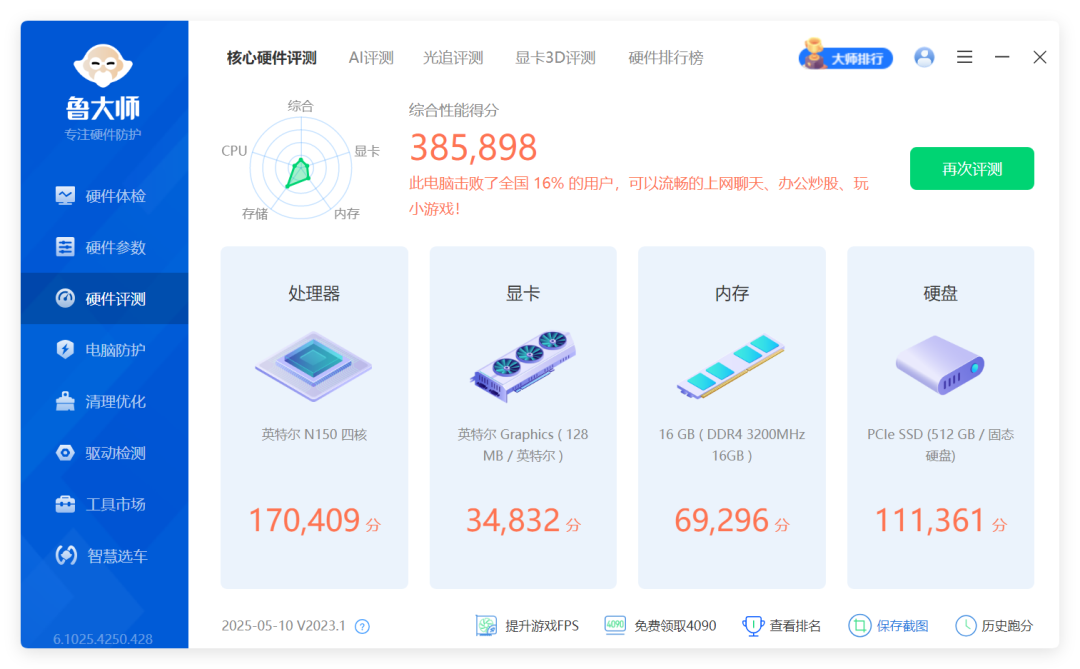Click the 111,361 disk score
The width and height of the screenshot is (1080, 669).
coord(930,520)
